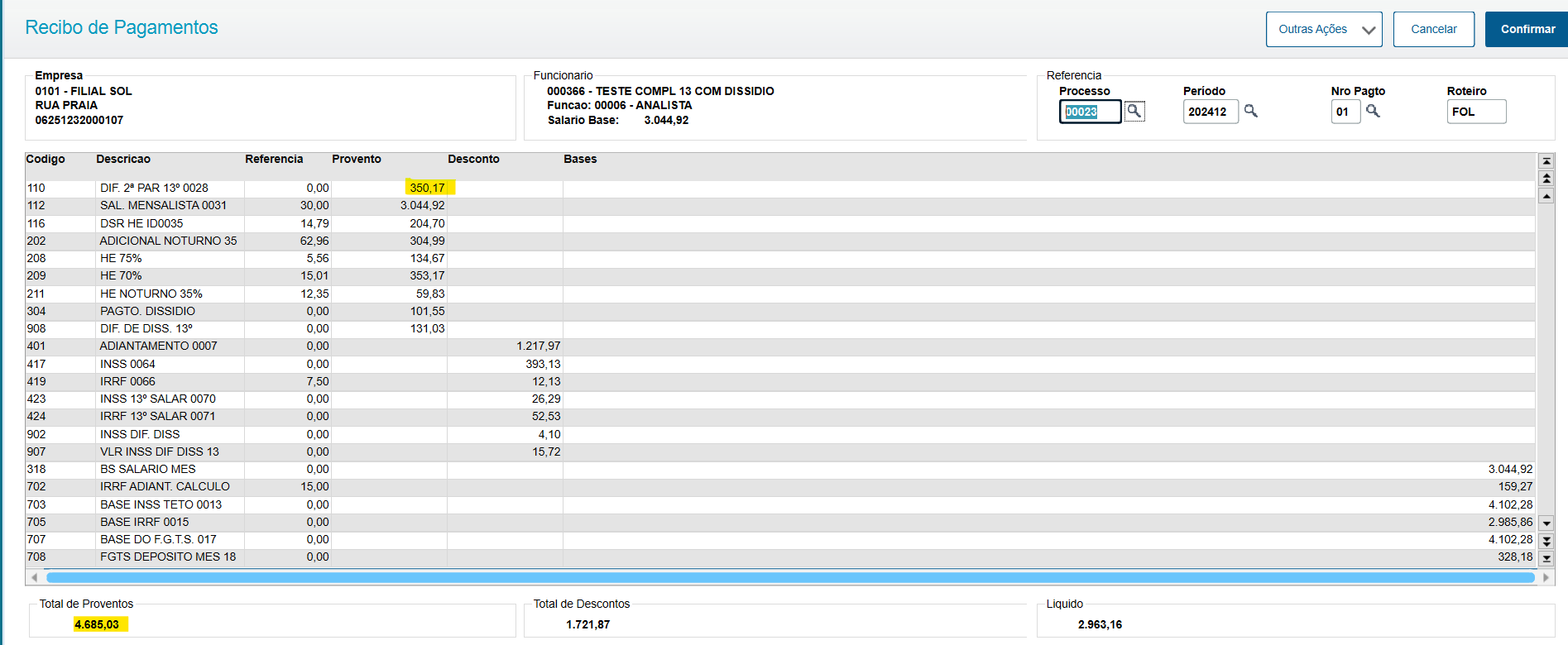
Task: Page down using the double down arrow
Action: click(x=1546, y=541)
